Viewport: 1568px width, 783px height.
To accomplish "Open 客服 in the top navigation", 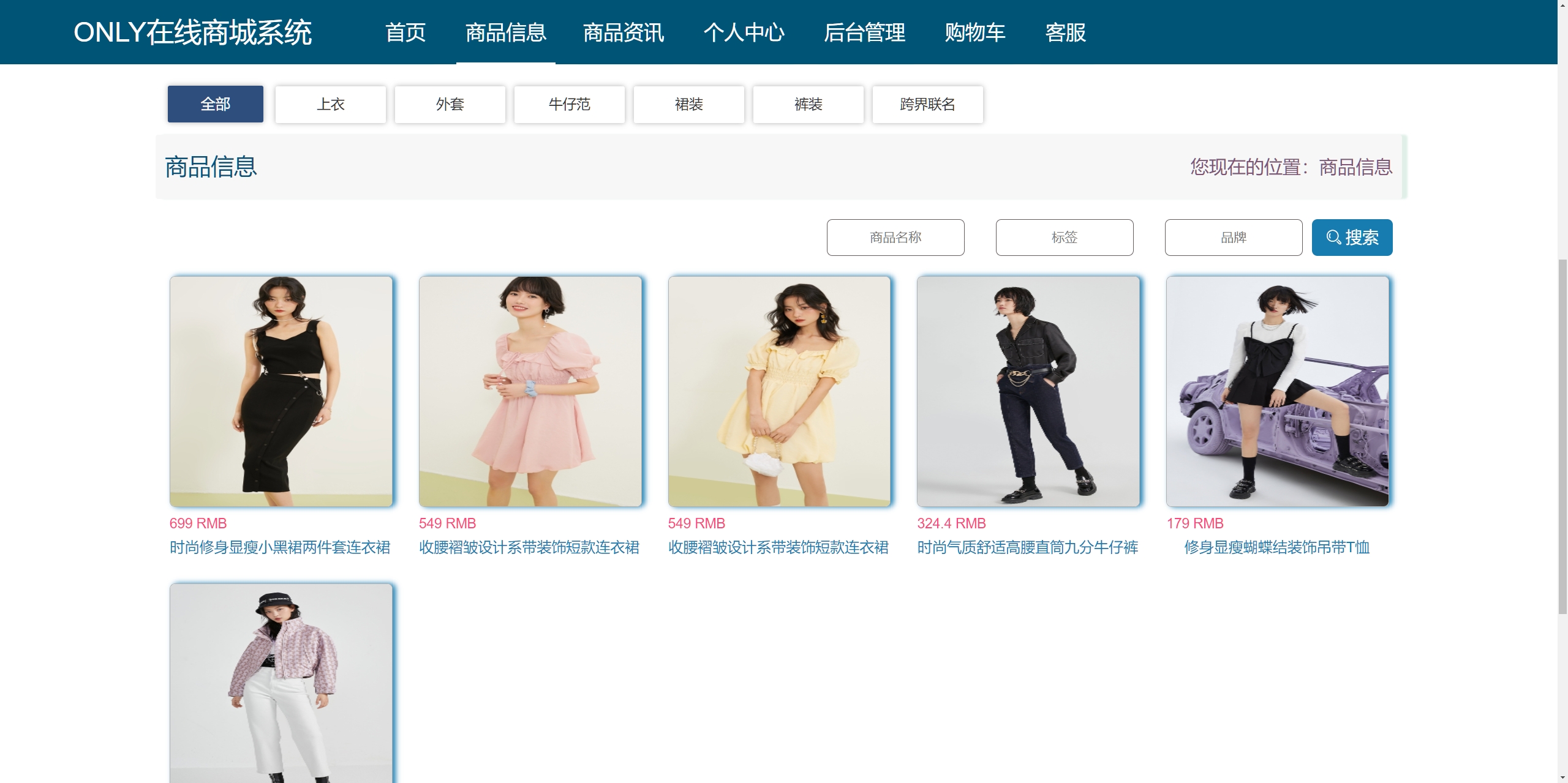I will pyautogui.click(x=1066, y=32).
